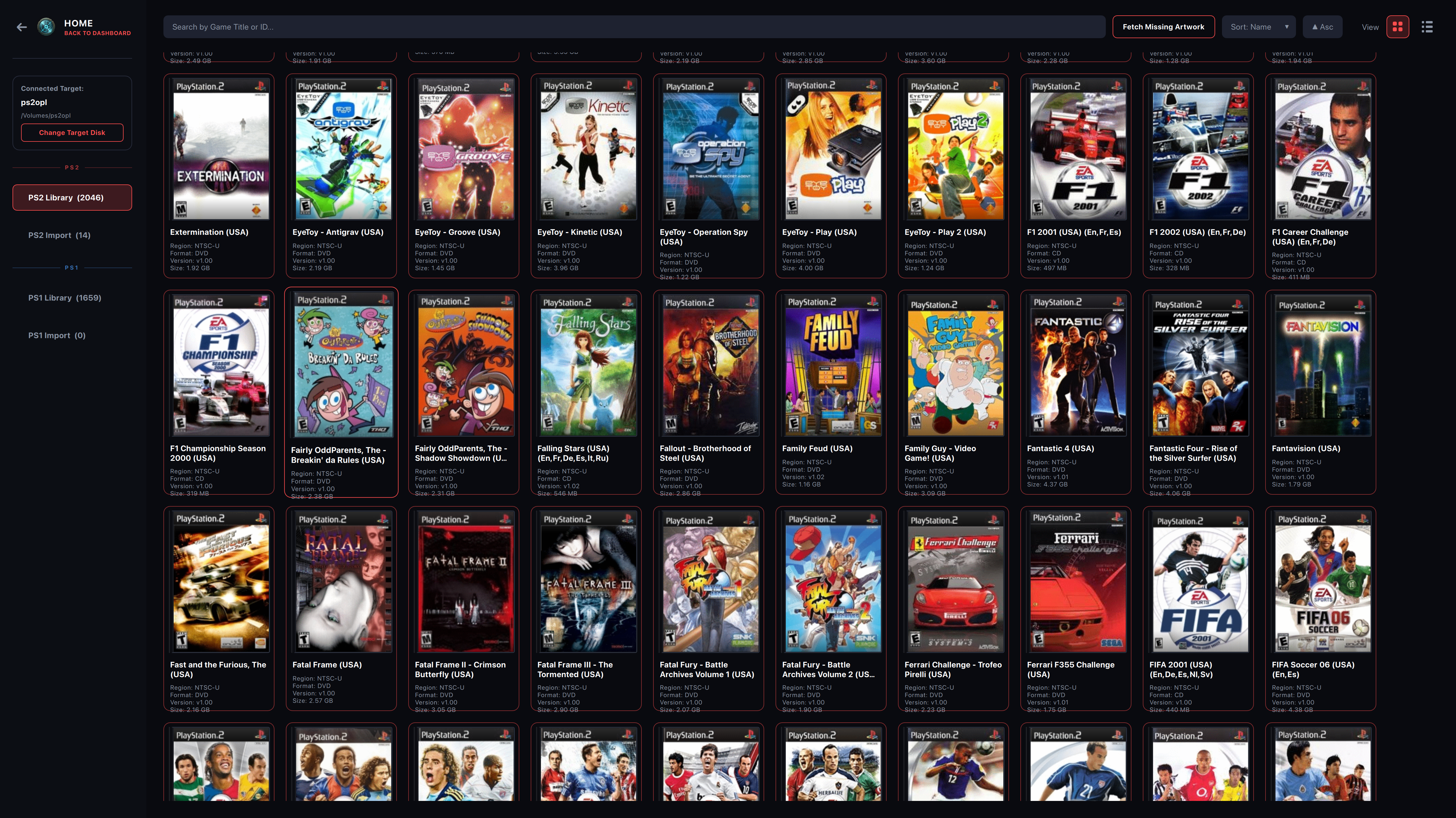Click the round app logo icon

click(x=46, y=26)
